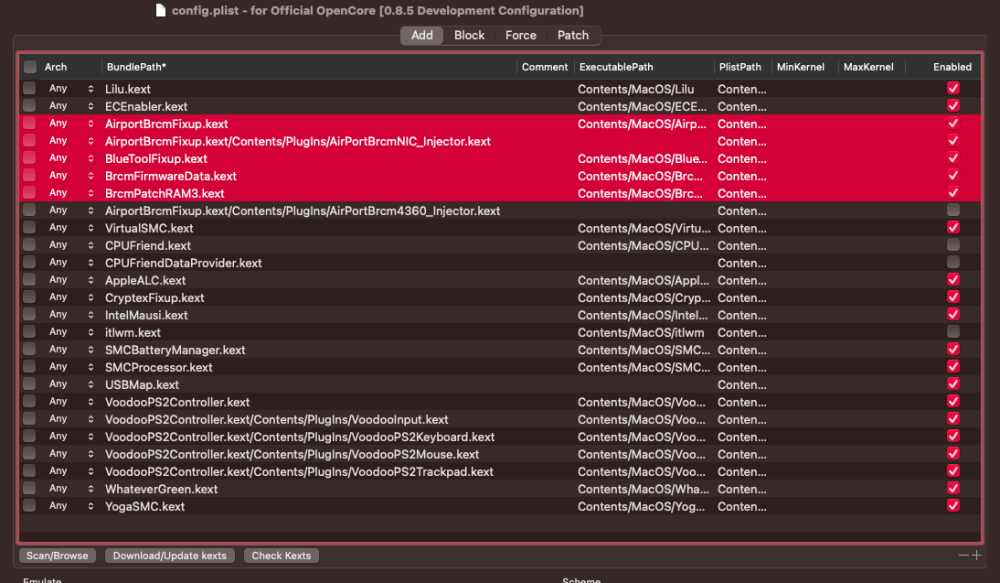Disable the Enabled checkbox for Lilu.kext
Image resolution: width=1000 pixels, height=583 pixels.
[953, 88]
